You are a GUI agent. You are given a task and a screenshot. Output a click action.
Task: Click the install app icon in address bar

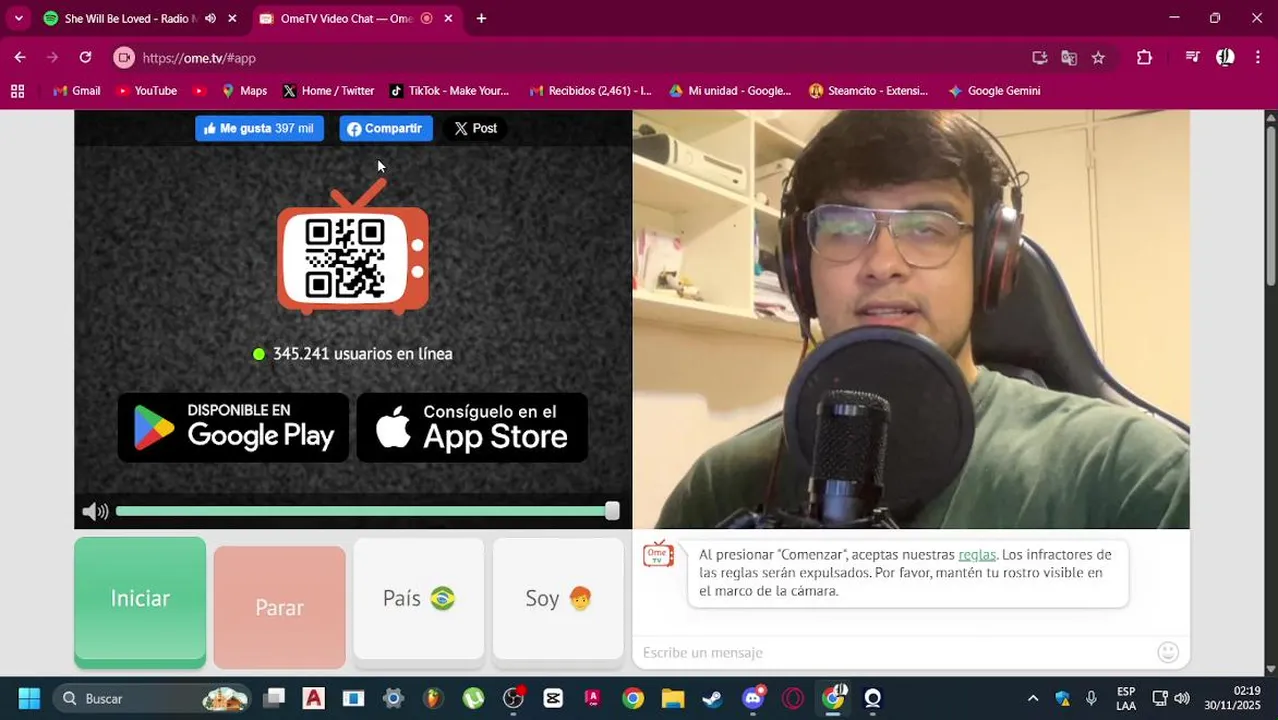pyautogui.click(x=1040, y=58)
